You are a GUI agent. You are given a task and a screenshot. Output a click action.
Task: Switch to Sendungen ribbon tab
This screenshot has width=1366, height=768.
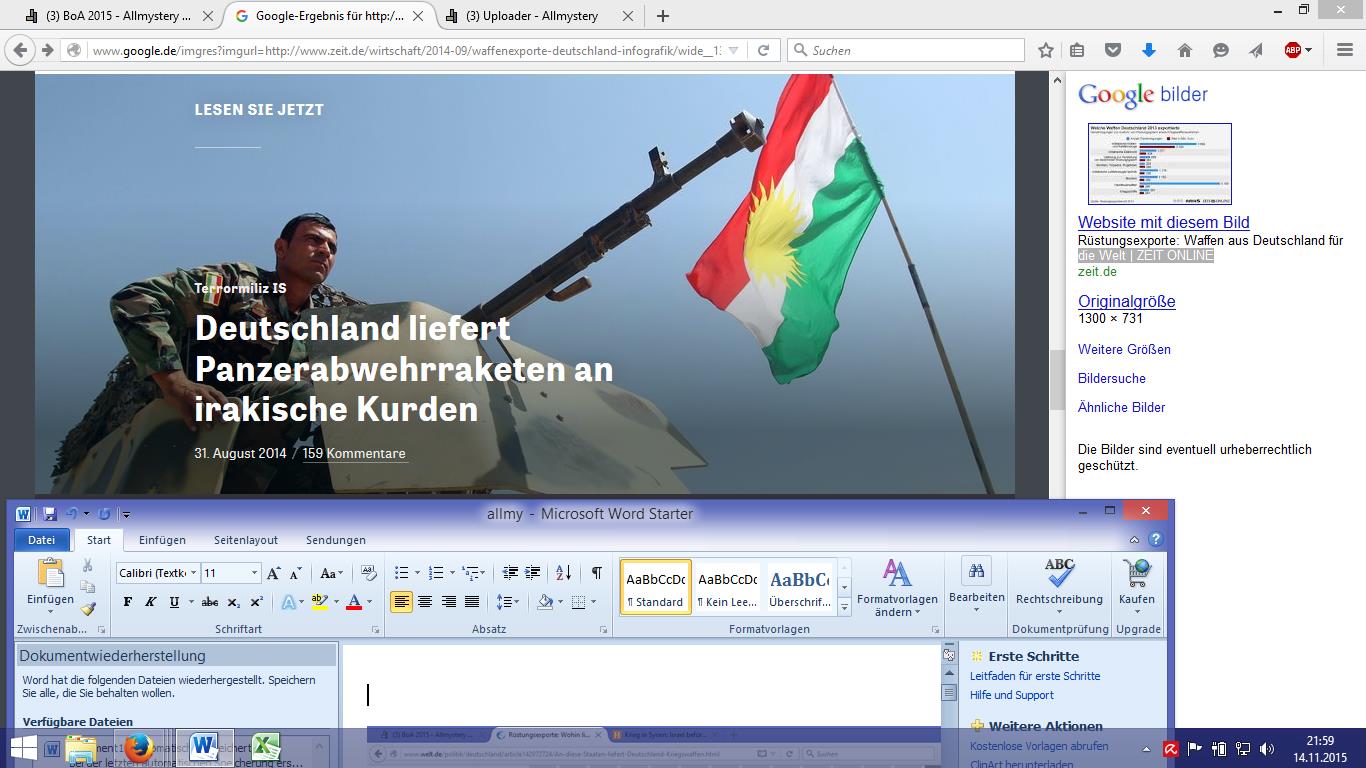pos(336,540)
